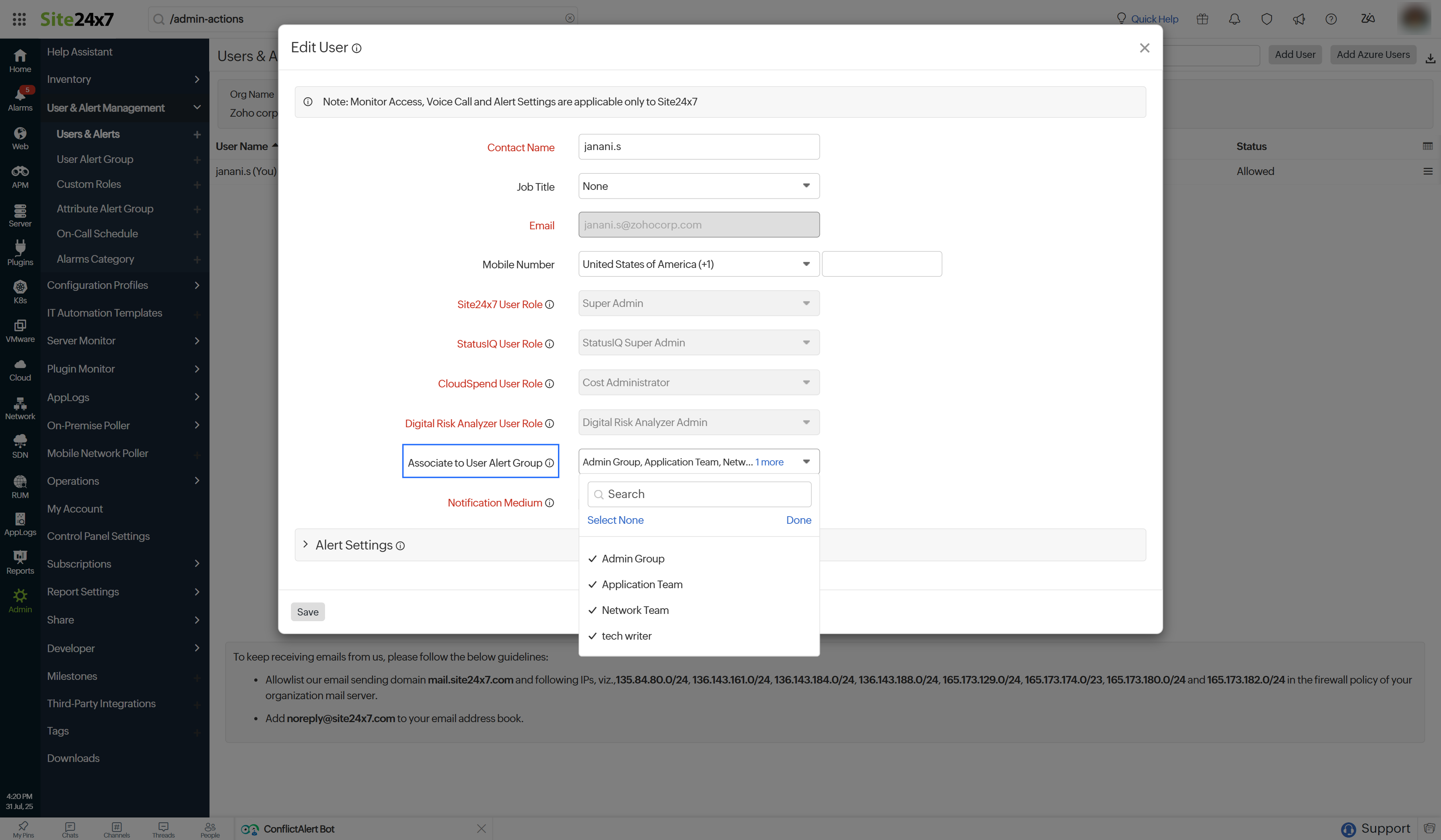Click the notifications bell icon
This screenshot has width=1441, height=840.
pyautogui.click(x=1234, y=19)
